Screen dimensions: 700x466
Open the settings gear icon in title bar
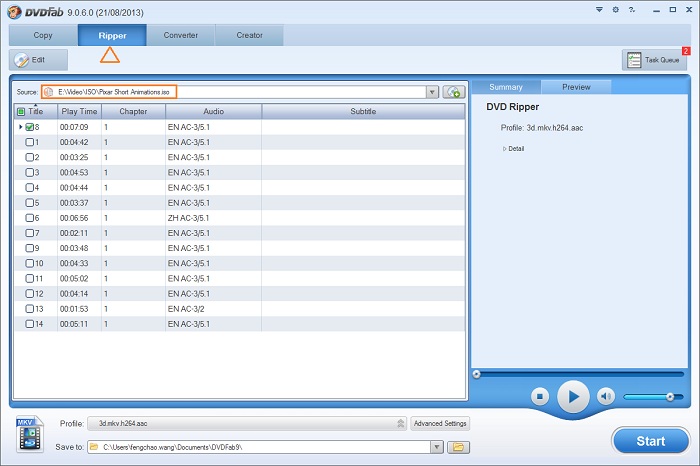pyautogui.click(x=616, y=9)
